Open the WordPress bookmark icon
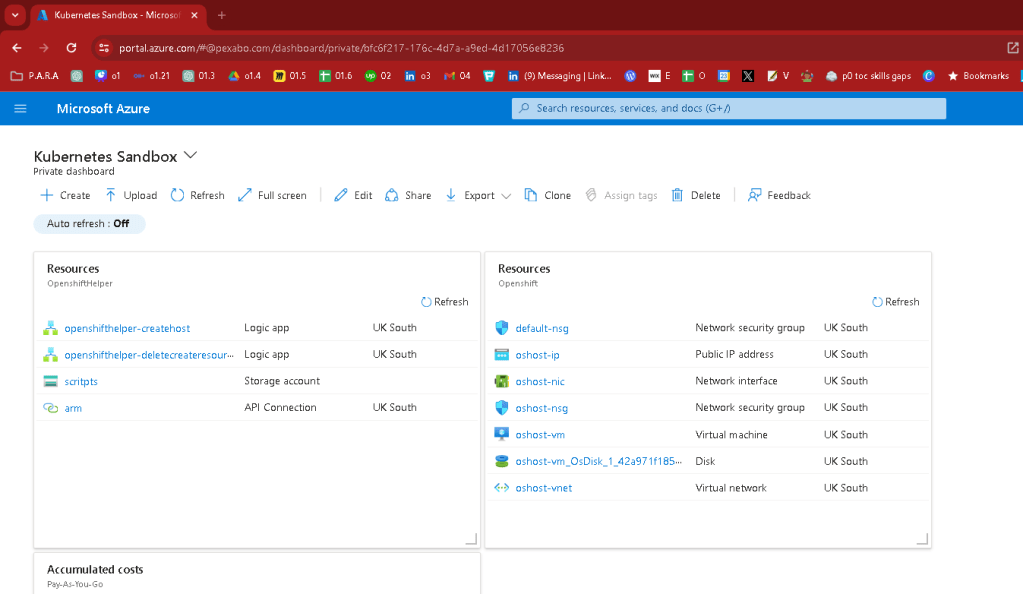The width and height of the screenshot is (1023, 594). coord(630,76)
